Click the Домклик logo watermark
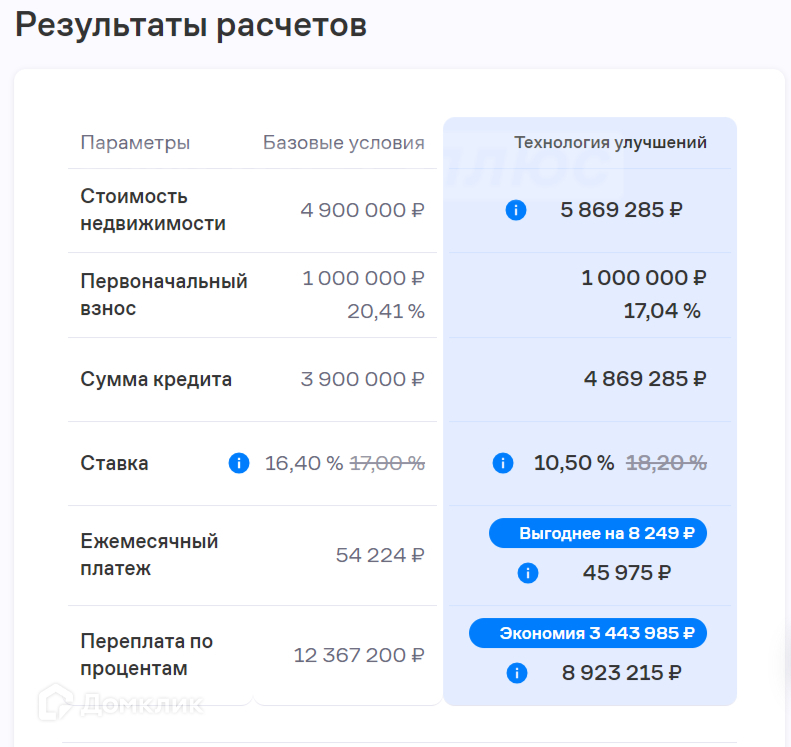Screen dimensions: 791x747 (x=120, y=704)
